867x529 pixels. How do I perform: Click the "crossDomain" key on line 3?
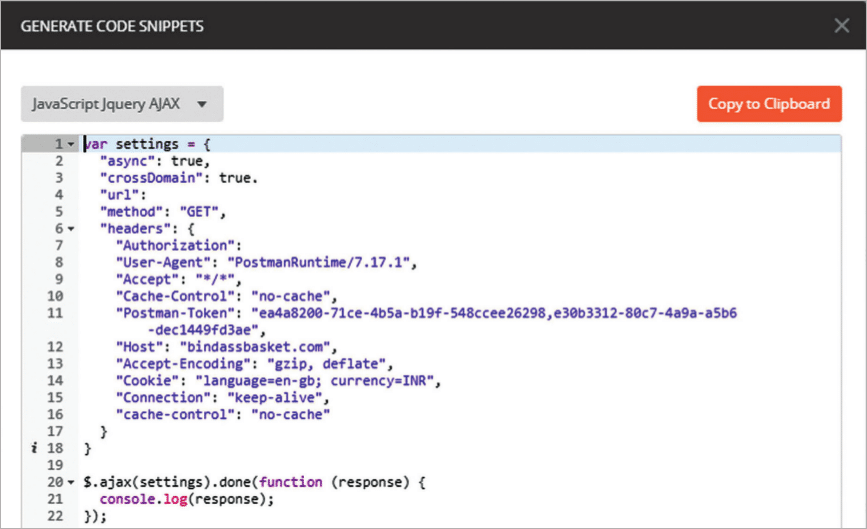pos(145,178)
